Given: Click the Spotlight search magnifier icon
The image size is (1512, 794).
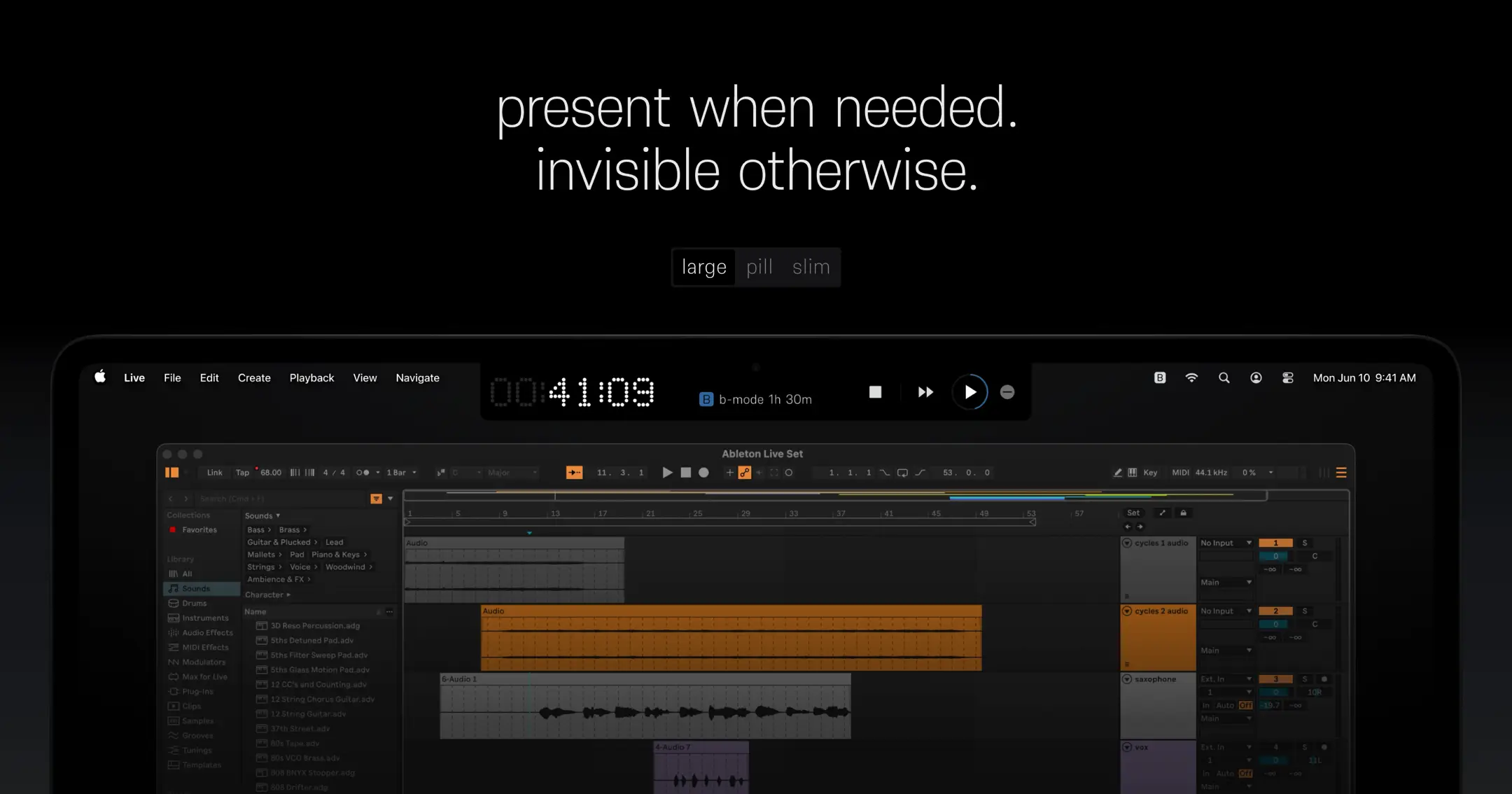Looking at the screenshot, I should [1224, 377].
